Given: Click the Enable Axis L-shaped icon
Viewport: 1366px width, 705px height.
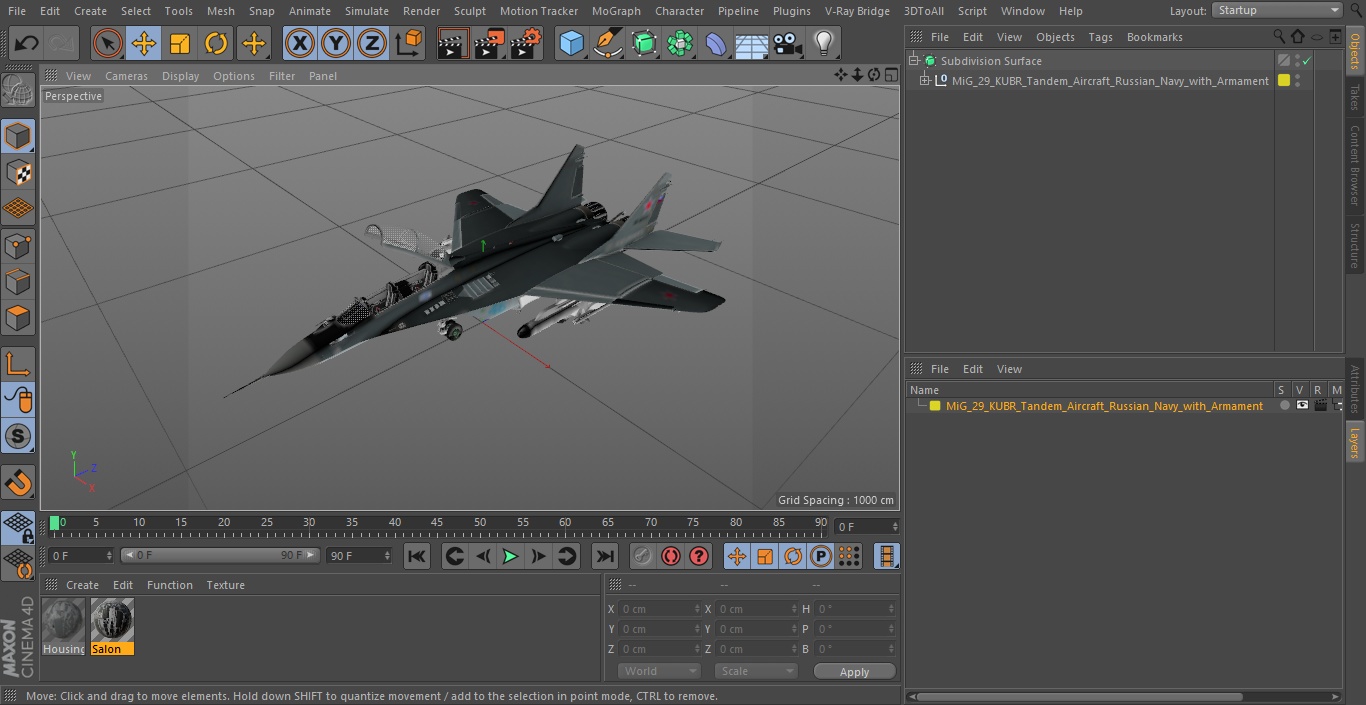Looking at the screenshot, I should pos(18,365).
